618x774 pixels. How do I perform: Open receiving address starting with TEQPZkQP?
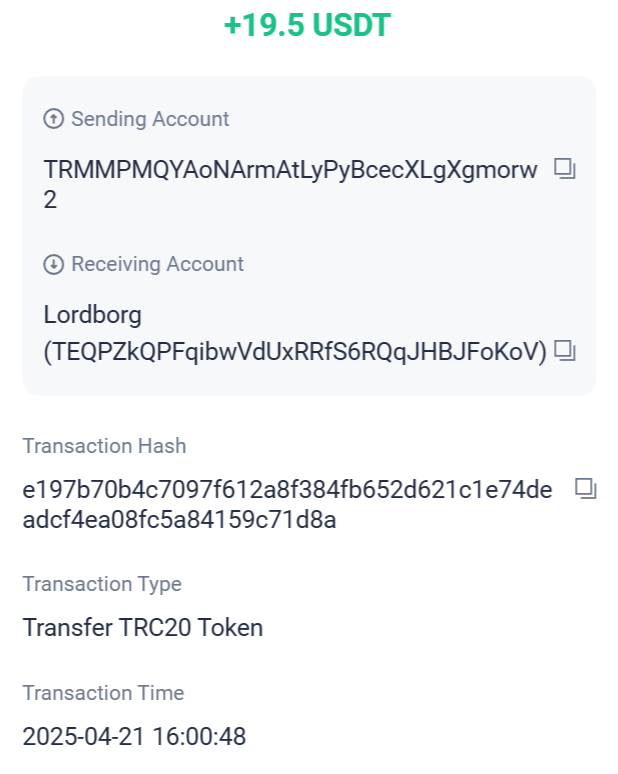(x=295, y=351)
